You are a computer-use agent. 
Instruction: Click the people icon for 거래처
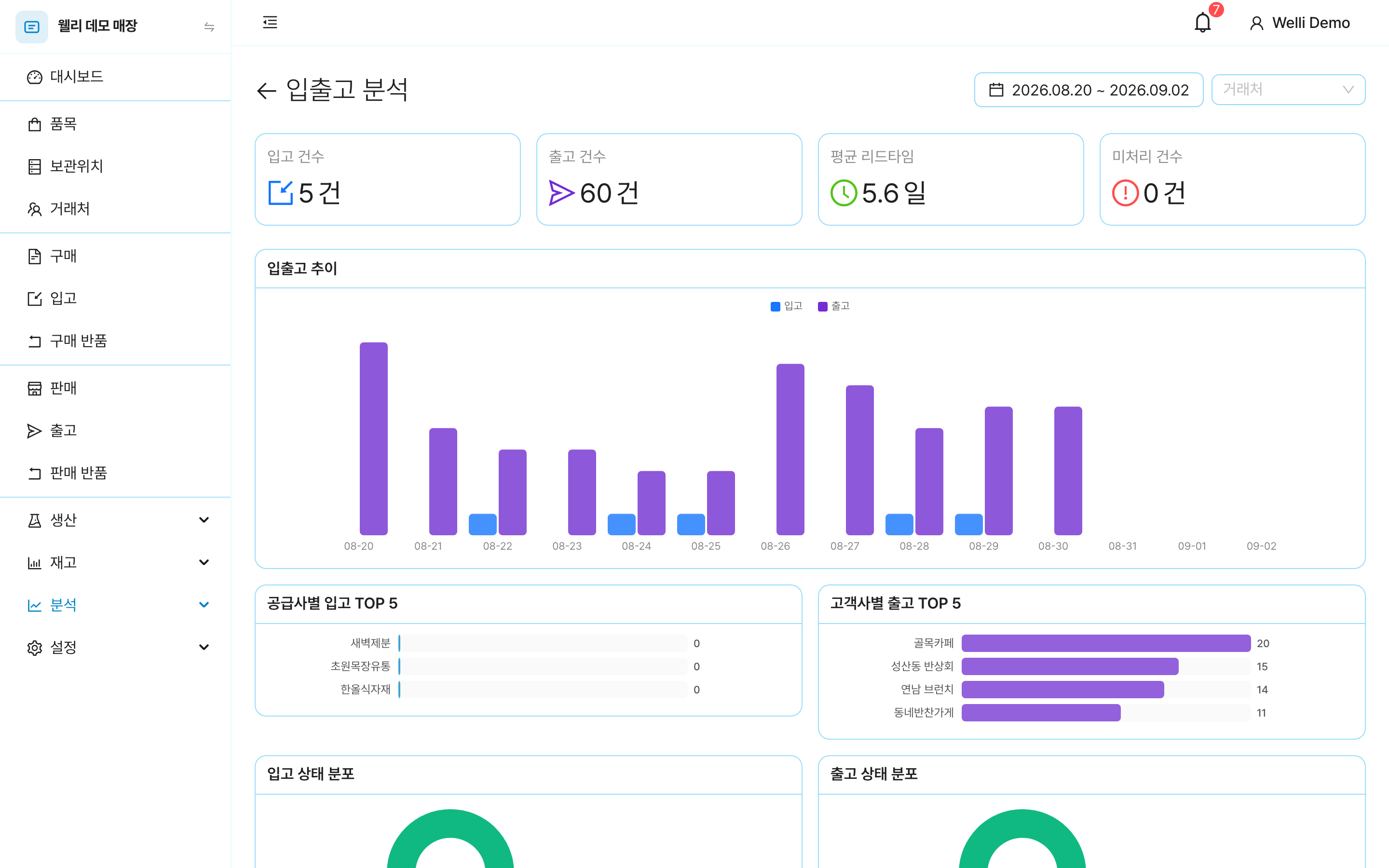[34, 209]
